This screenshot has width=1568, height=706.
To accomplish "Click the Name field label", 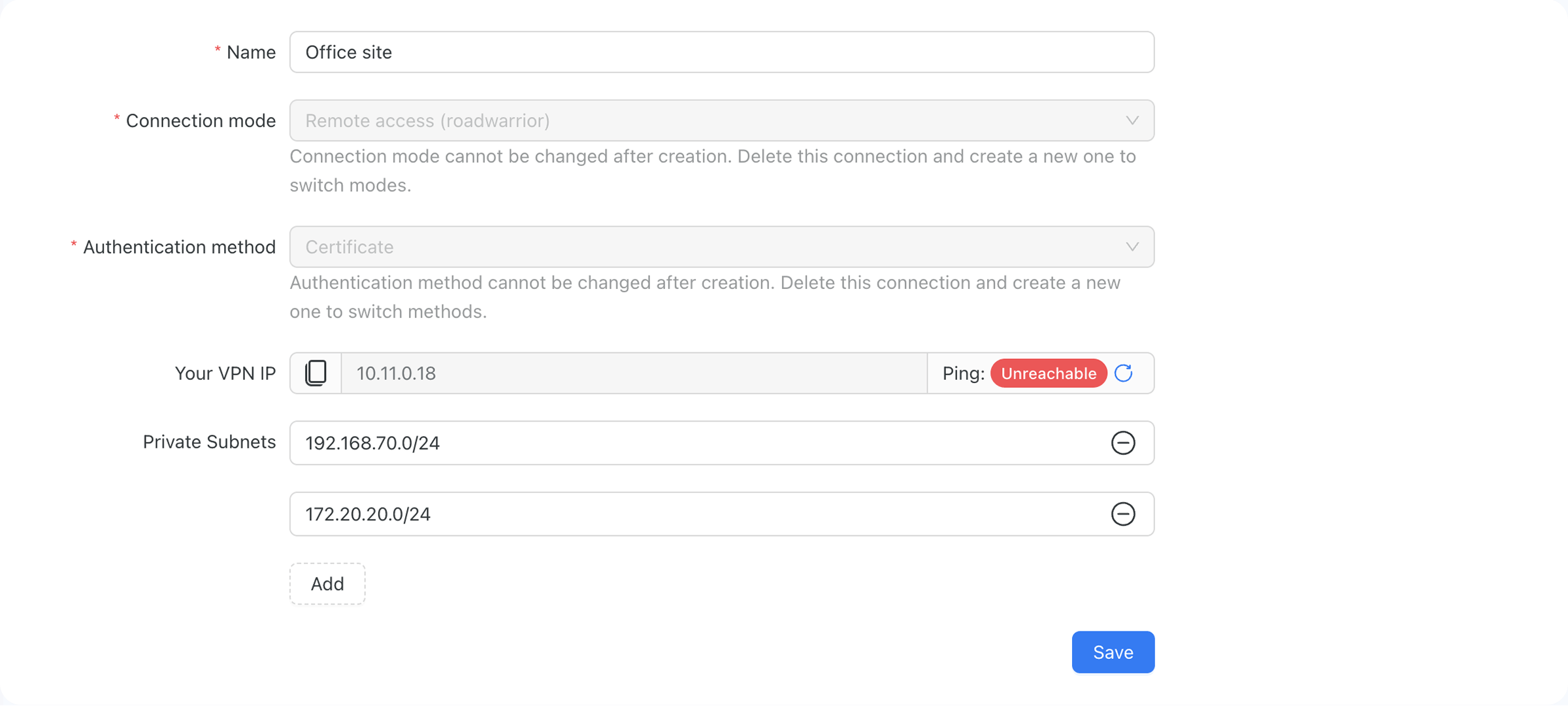I will (251, 52).
